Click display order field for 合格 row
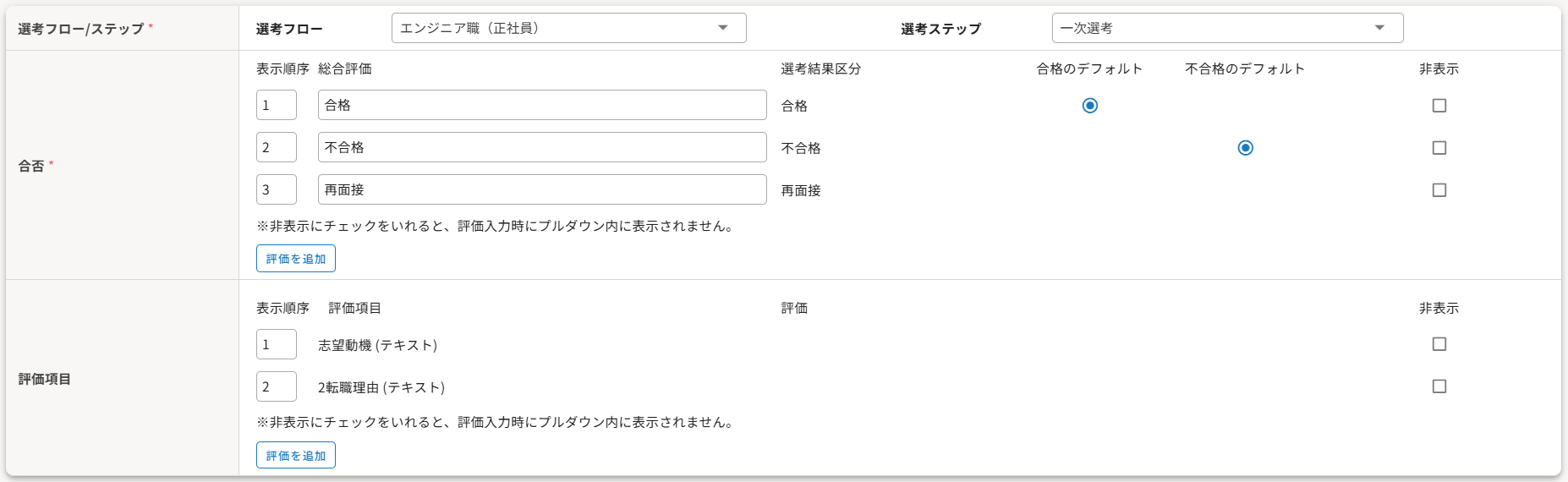The width and height of the screenshot is (1568, 482). (277, 105)
